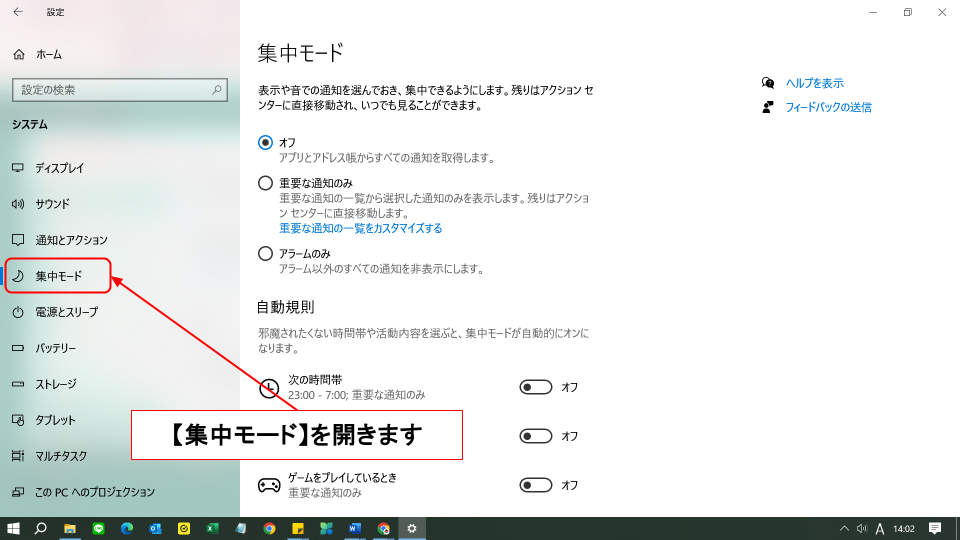Select the 'オフ' radio button
The image size is (960, 540).
pos(265,143)
